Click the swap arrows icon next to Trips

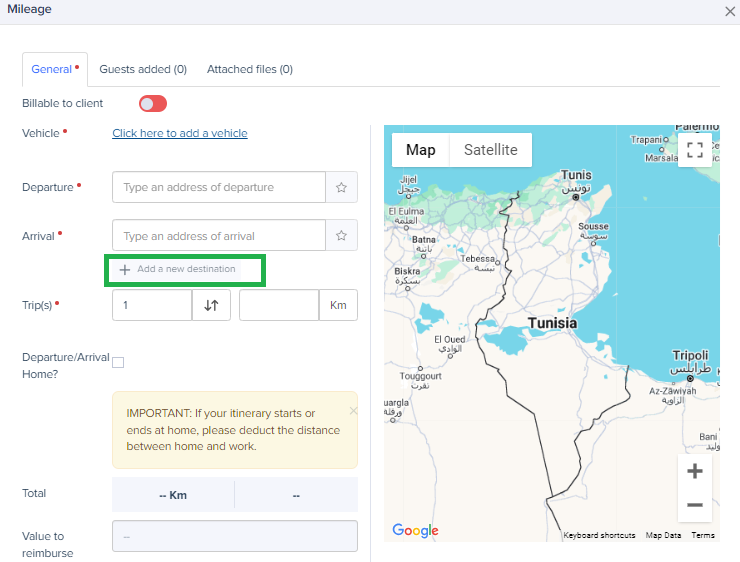[x=211, y=305]
